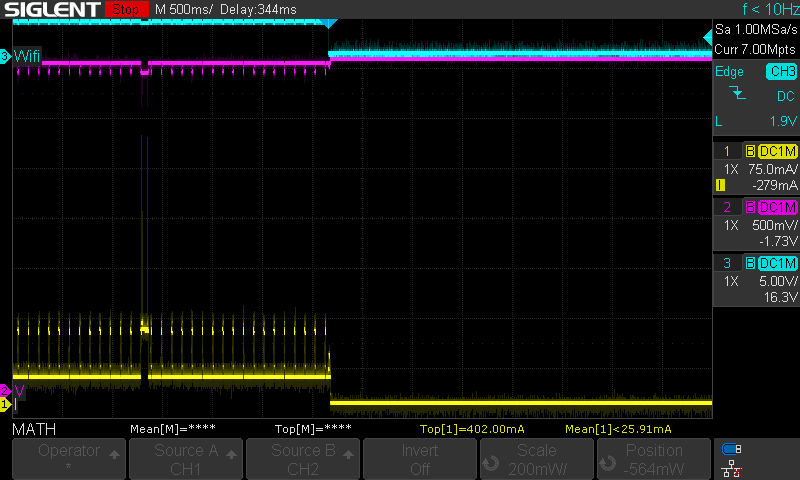
Task: Click the Mean[1]<25.91mA measurement
Action: 618,429
